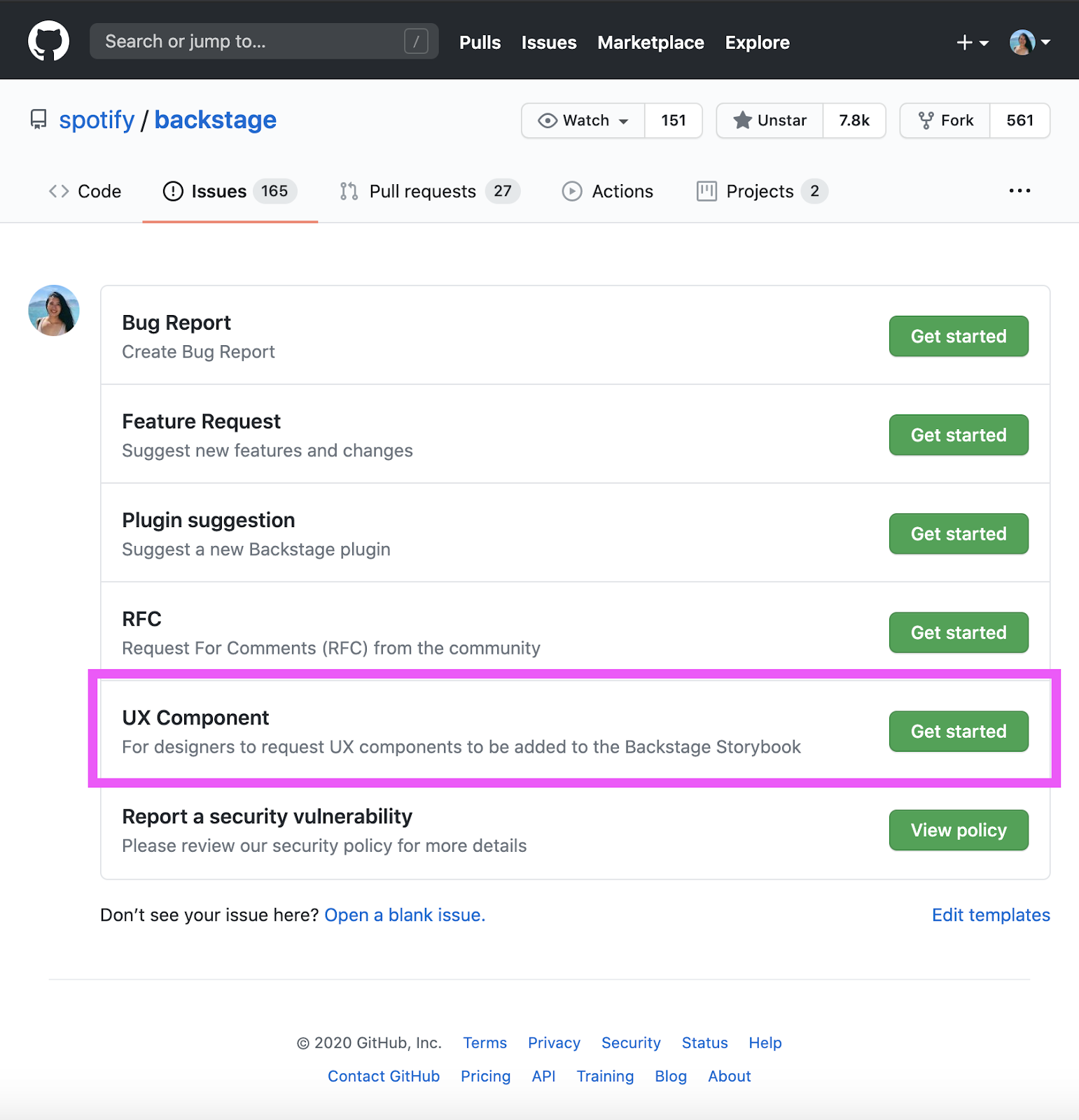
Task: Click the View policy button
Action: point(958,830)
